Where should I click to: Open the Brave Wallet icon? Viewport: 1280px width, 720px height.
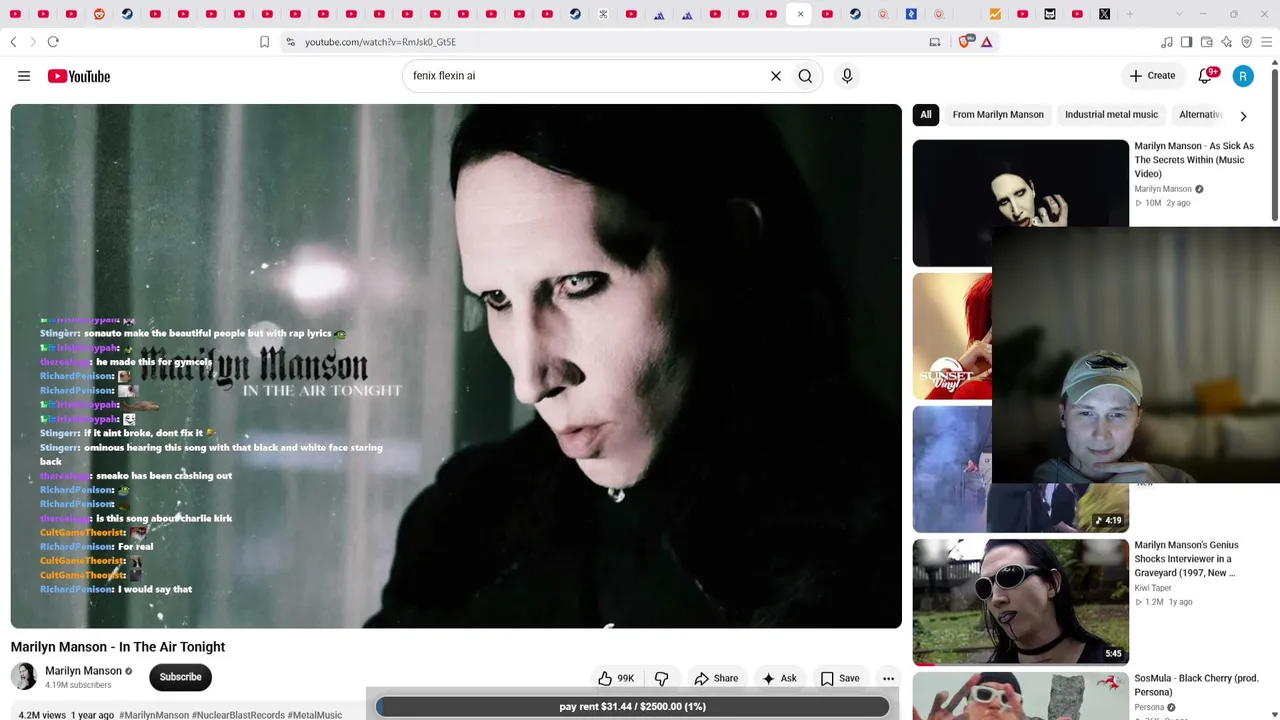click(x=1206, y=42)
